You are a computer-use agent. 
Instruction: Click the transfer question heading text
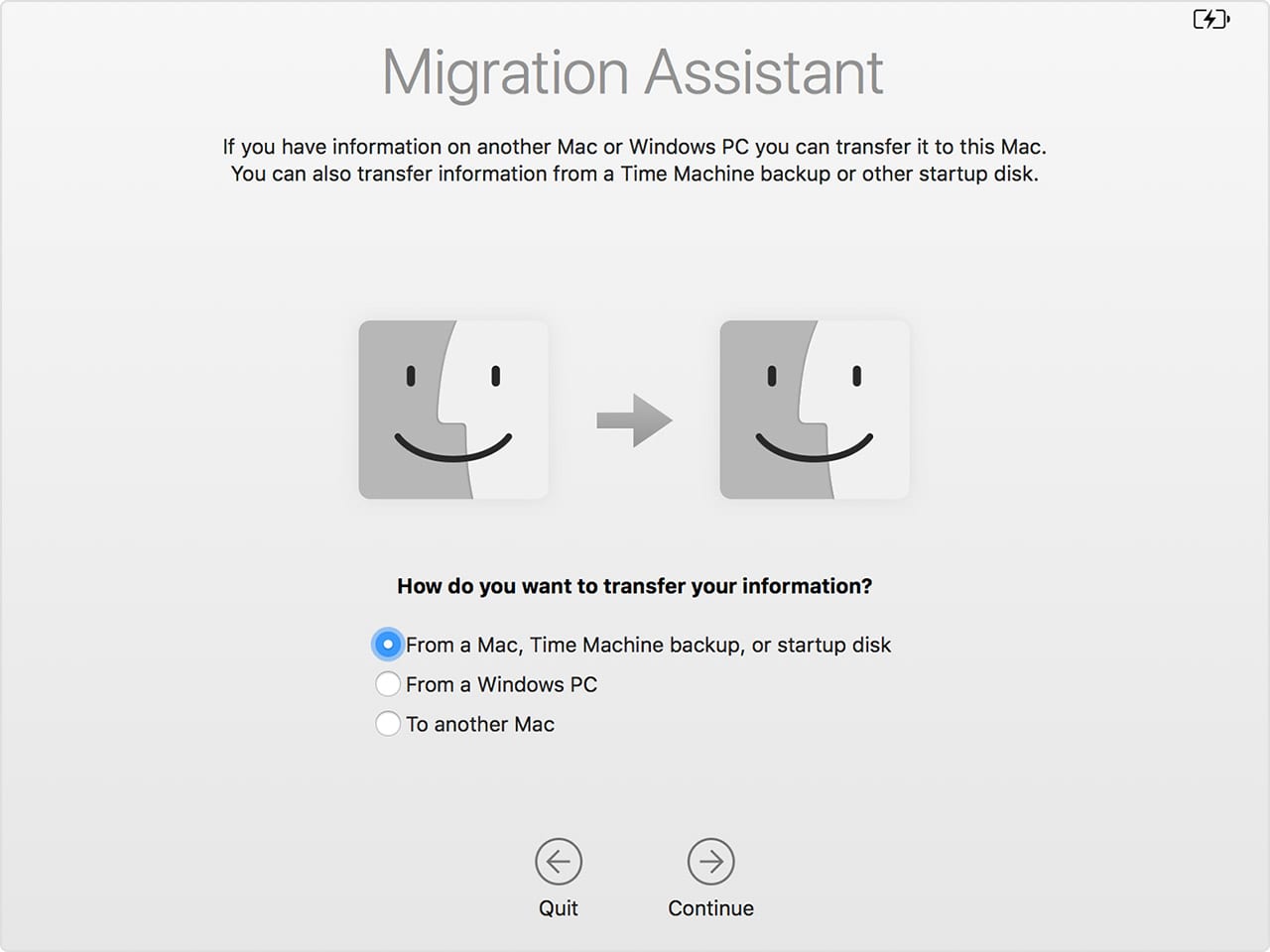point(634,586)
